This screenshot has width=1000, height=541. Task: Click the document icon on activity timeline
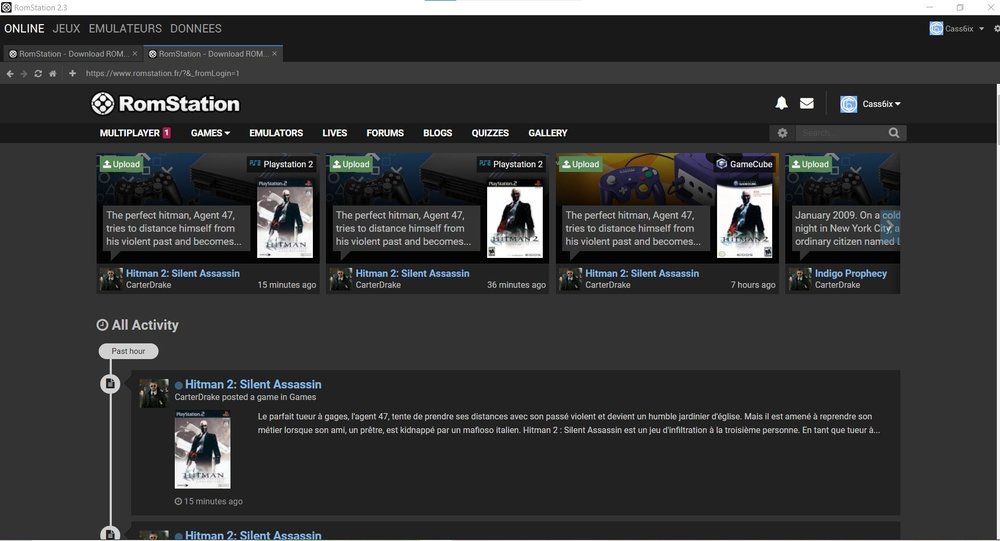click(x=110, y=383)
